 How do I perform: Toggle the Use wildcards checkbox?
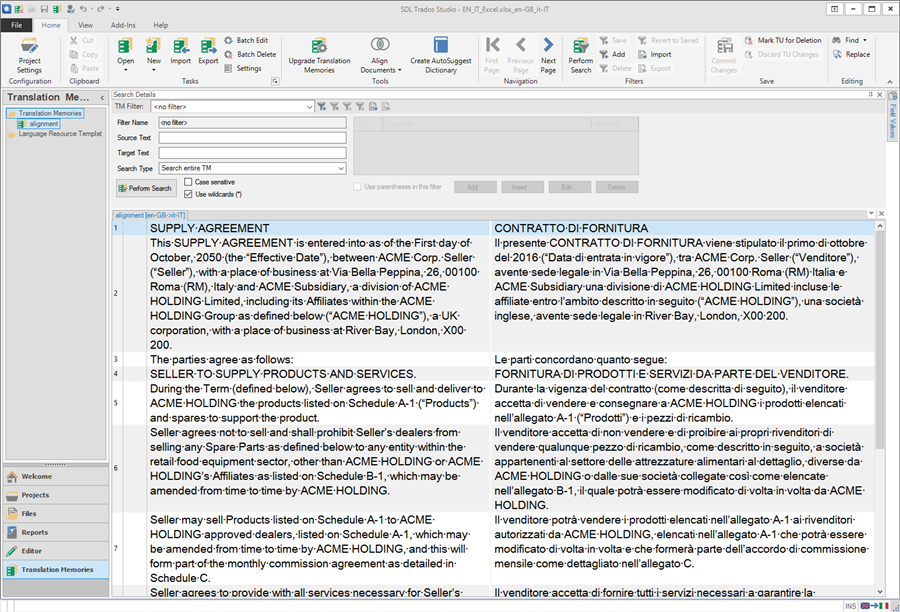(188, 195)
